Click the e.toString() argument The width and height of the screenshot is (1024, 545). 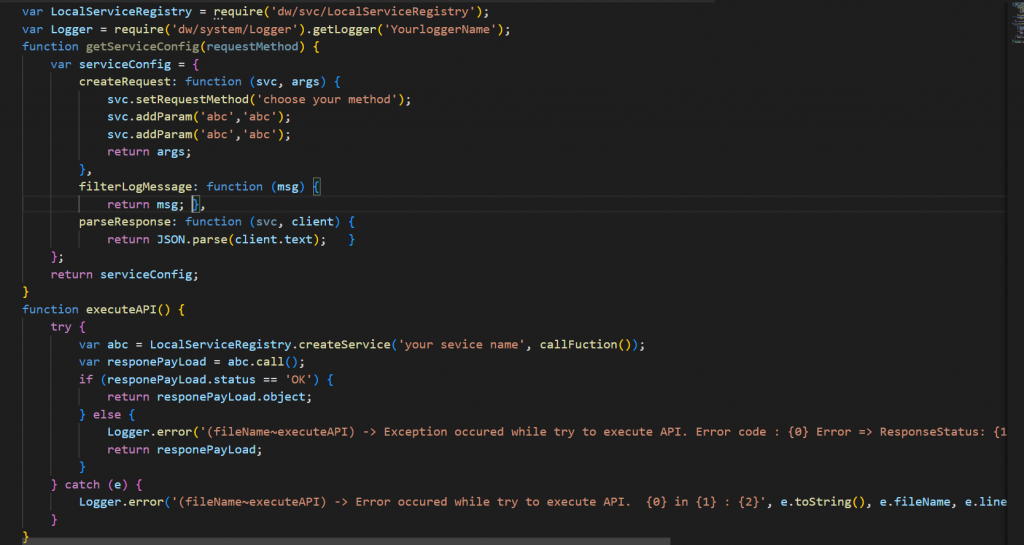823,502
